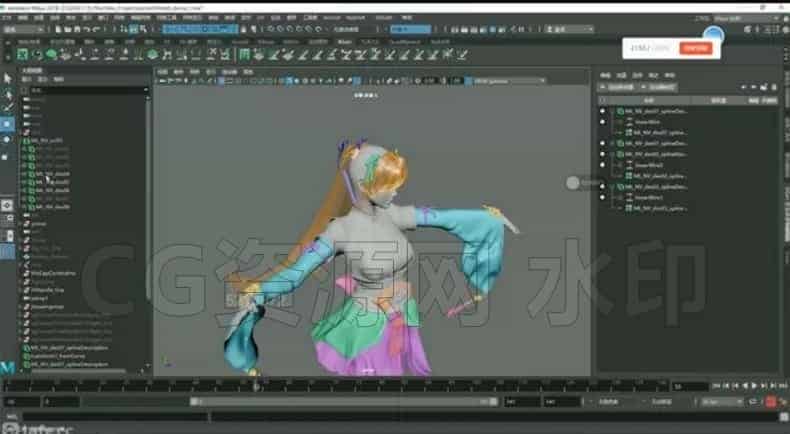Viewport: 790px width, 434px height.
Task: Click the green sphere XGen shelf icon
Action: tap(51, 54)
